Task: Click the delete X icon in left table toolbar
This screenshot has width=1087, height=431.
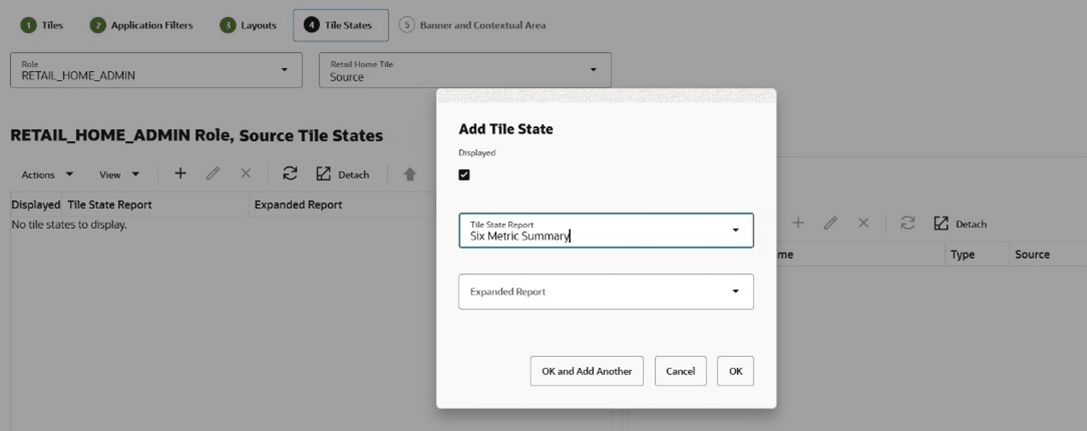Action: 245,174
